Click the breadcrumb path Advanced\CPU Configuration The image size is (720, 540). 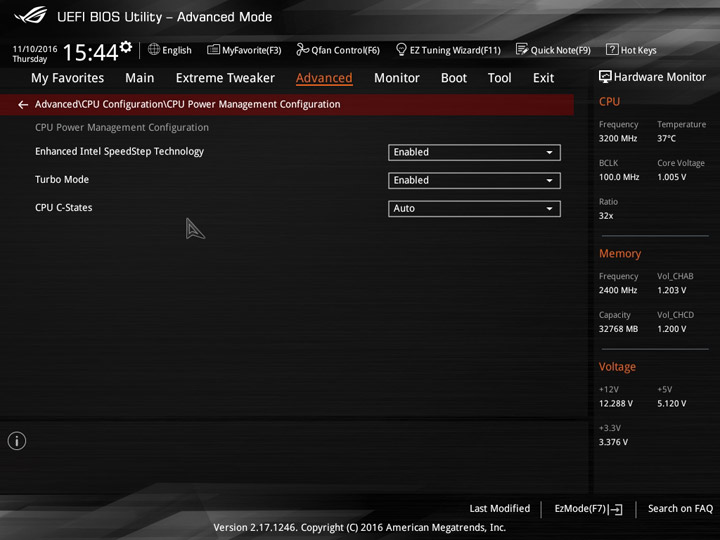(99, 104)
